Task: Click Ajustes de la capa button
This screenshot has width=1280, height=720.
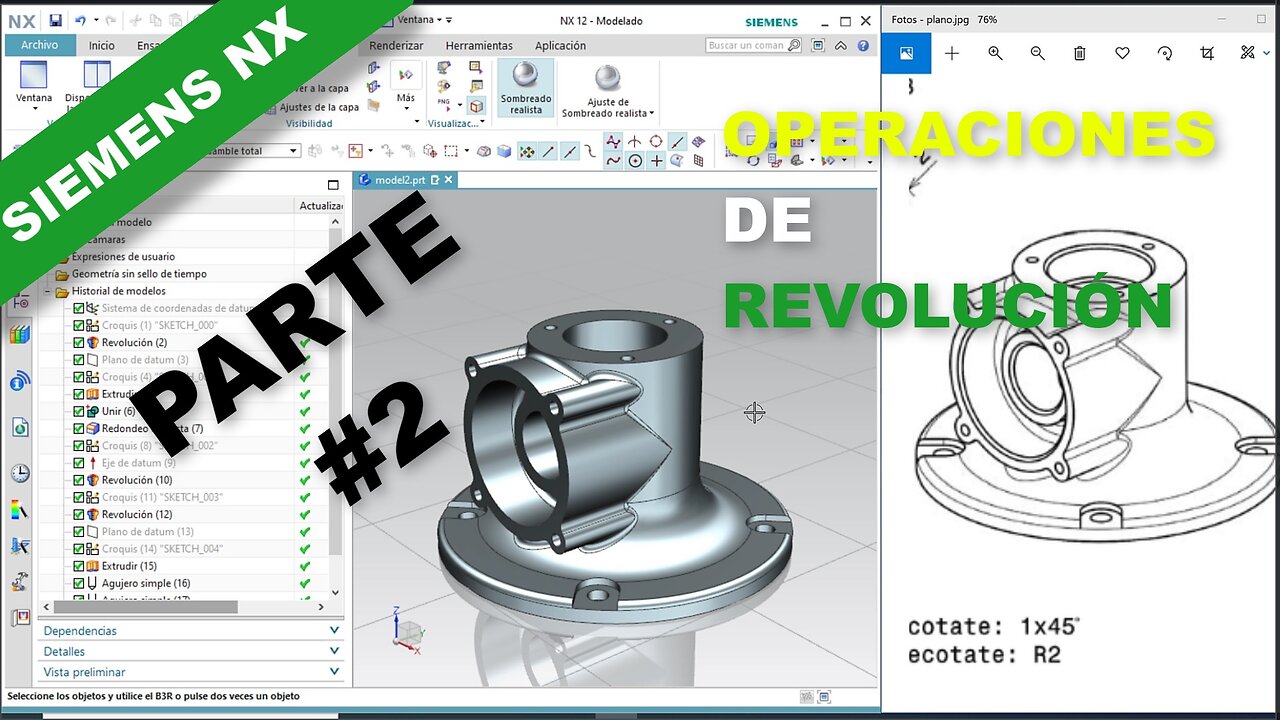Action: (312, 107)
